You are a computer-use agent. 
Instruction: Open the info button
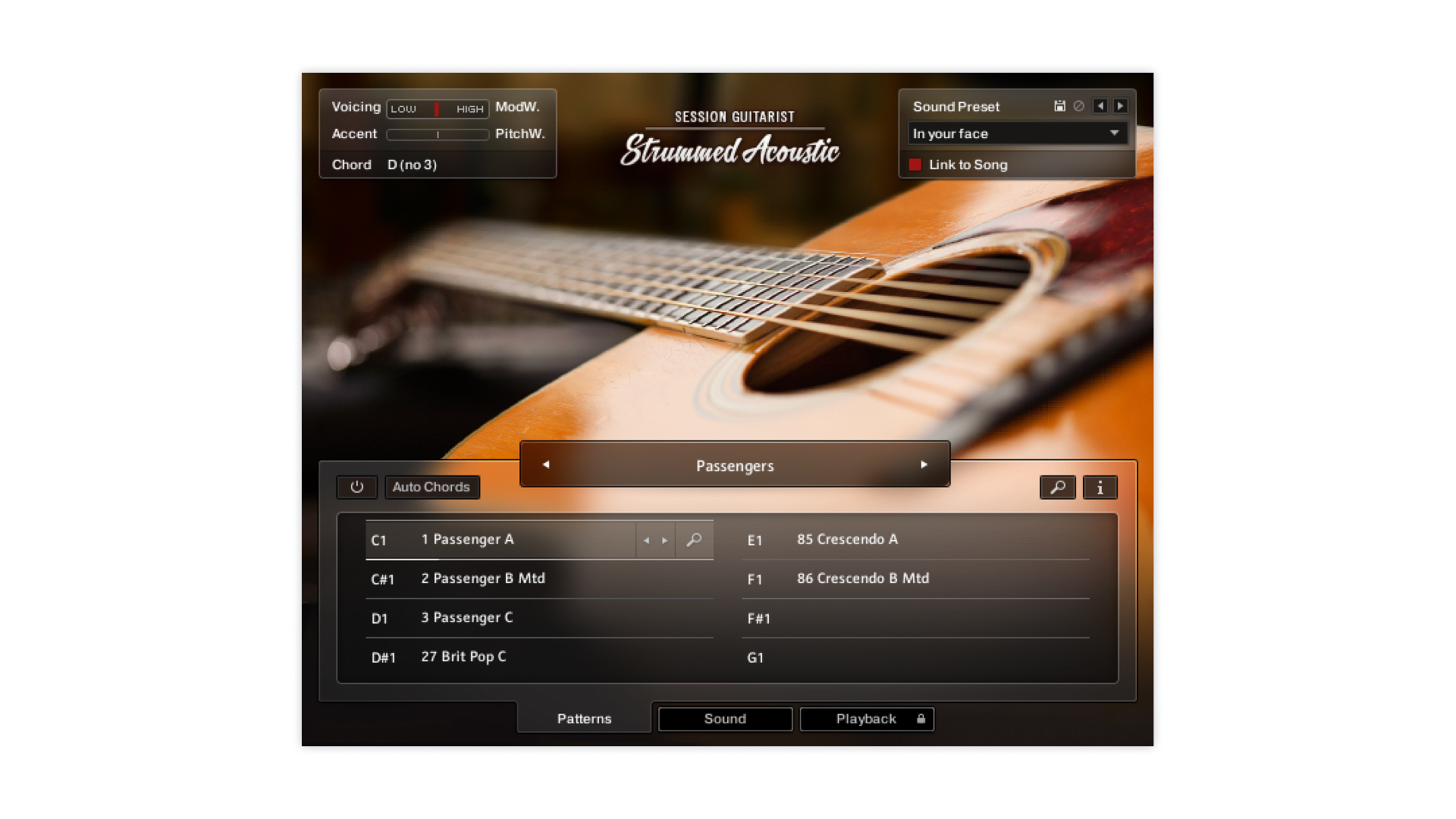1100,488
